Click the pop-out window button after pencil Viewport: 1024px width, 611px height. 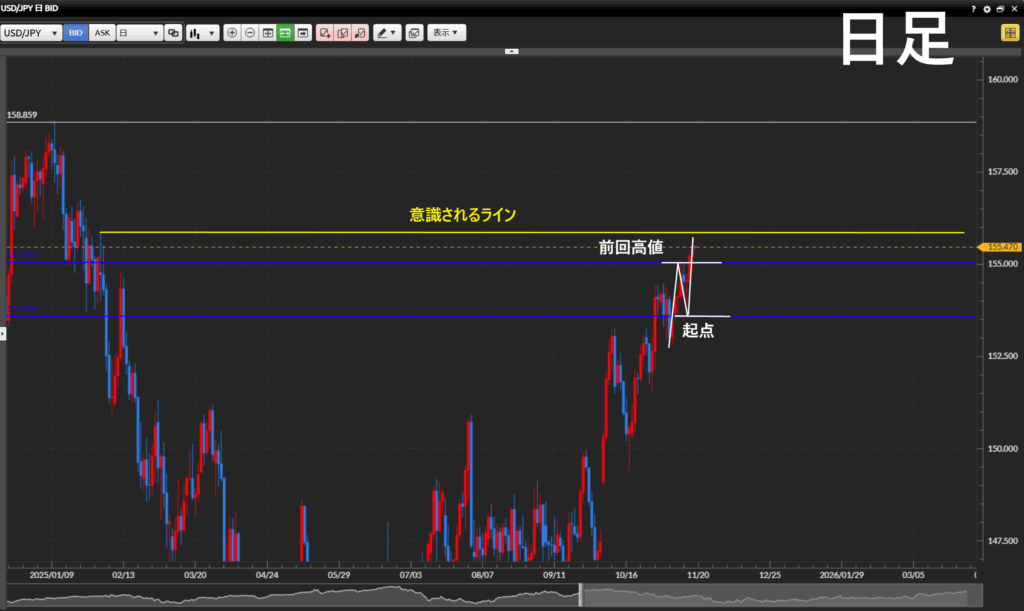414,33
